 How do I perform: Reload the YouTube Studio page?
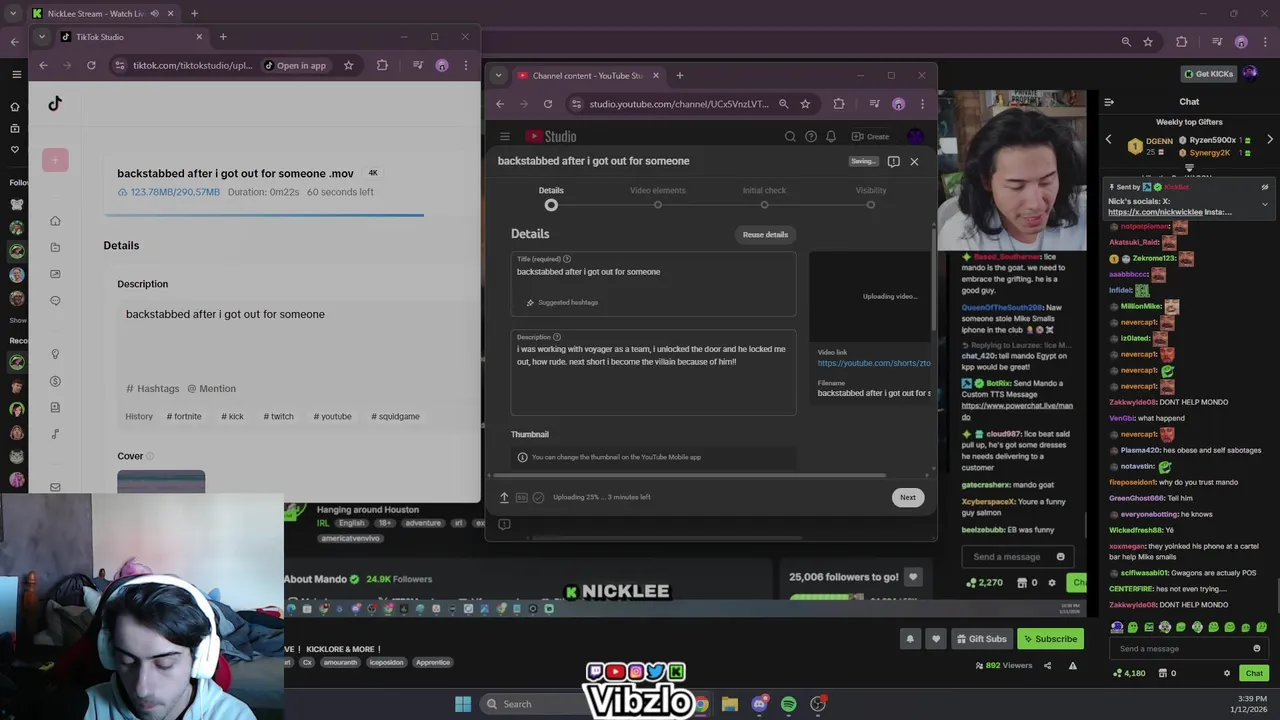[x=548, y=104]
